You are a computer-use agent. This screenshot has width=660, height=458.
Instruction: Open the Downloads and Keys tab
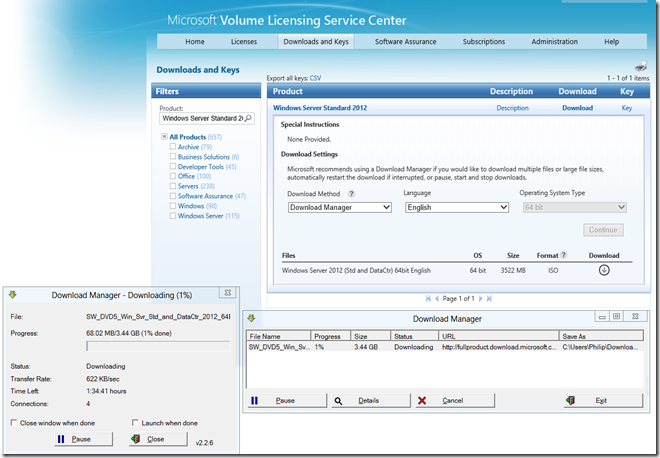316,42
